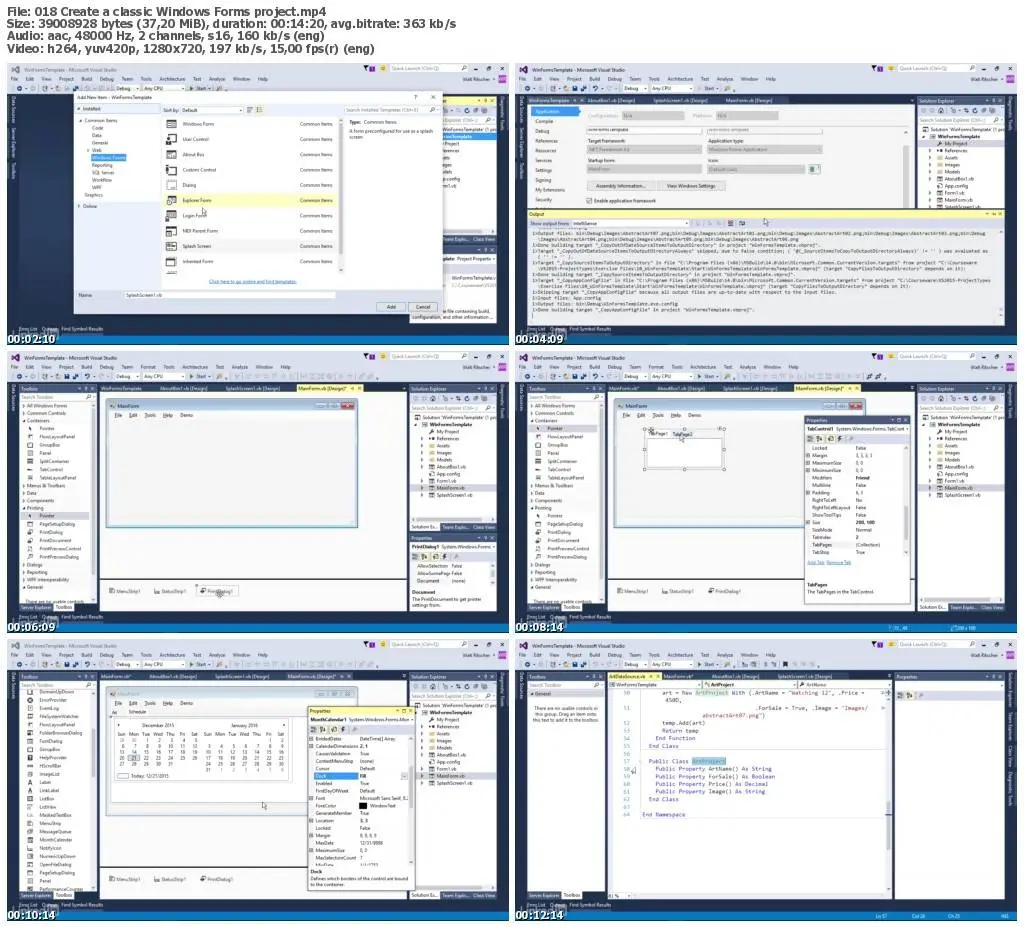Pick NotifyIcon toolbox item in 00:10:14 frame

coord(50,848)
